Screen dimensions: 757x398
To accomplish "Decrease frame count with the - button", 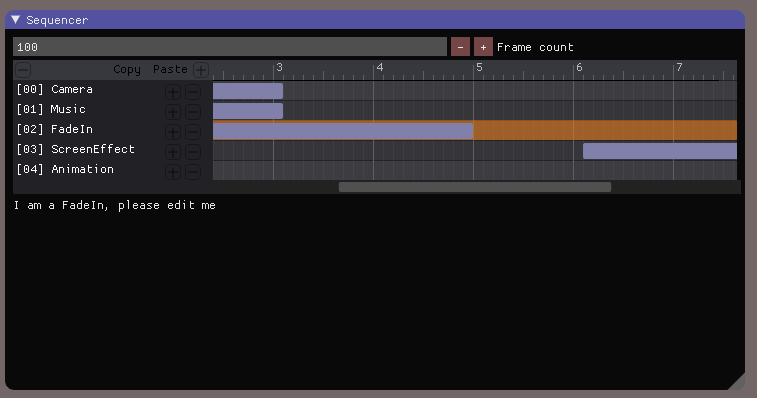I will 460,47.
